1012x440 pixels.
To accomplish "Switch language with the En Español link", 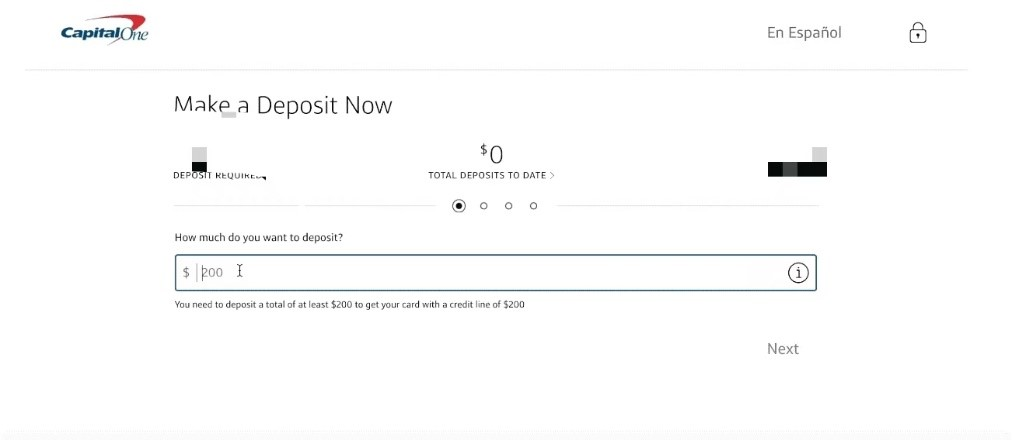I will [804, 33].
